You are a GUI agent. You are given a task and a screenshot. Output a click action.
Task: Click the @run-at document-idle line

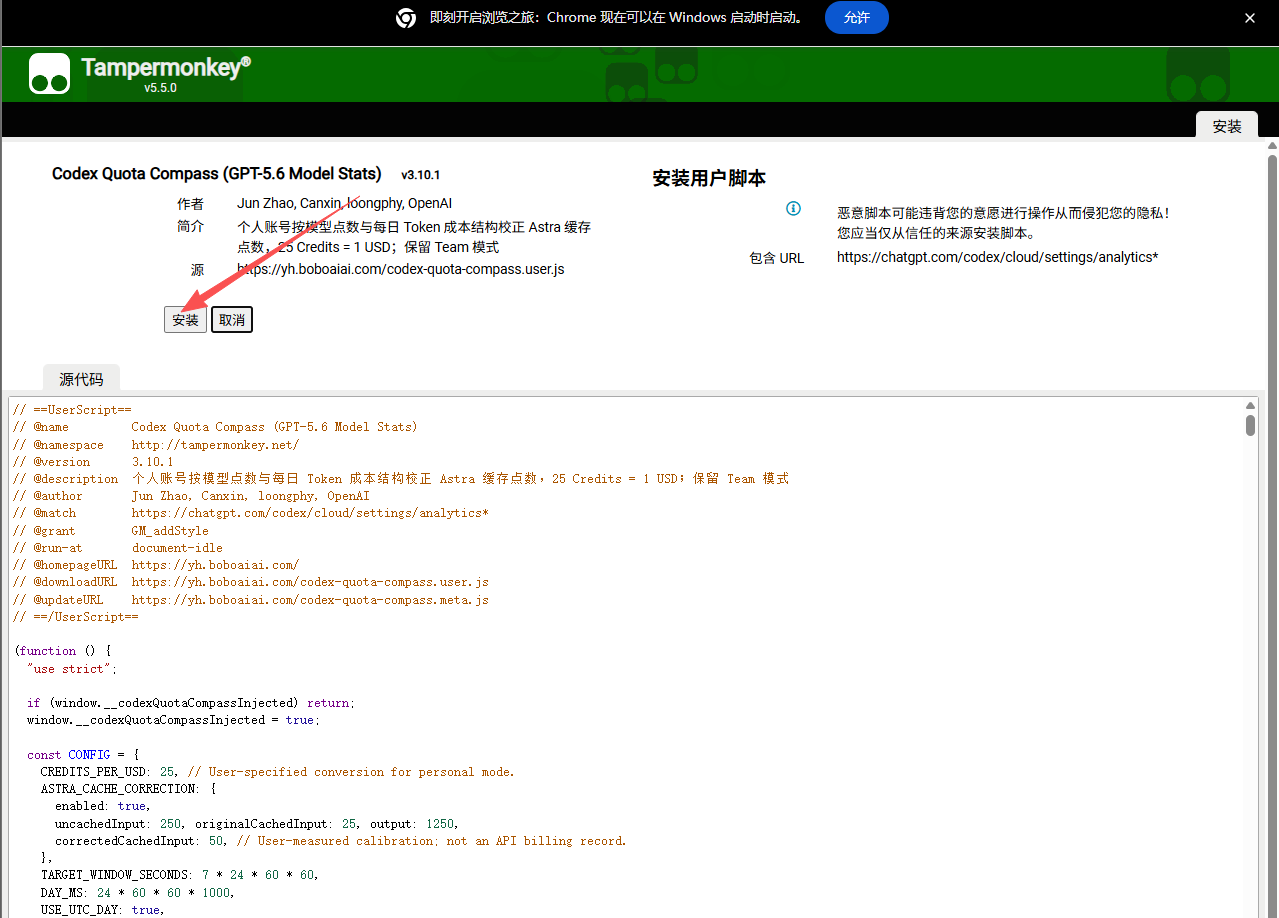coord(118,548)
